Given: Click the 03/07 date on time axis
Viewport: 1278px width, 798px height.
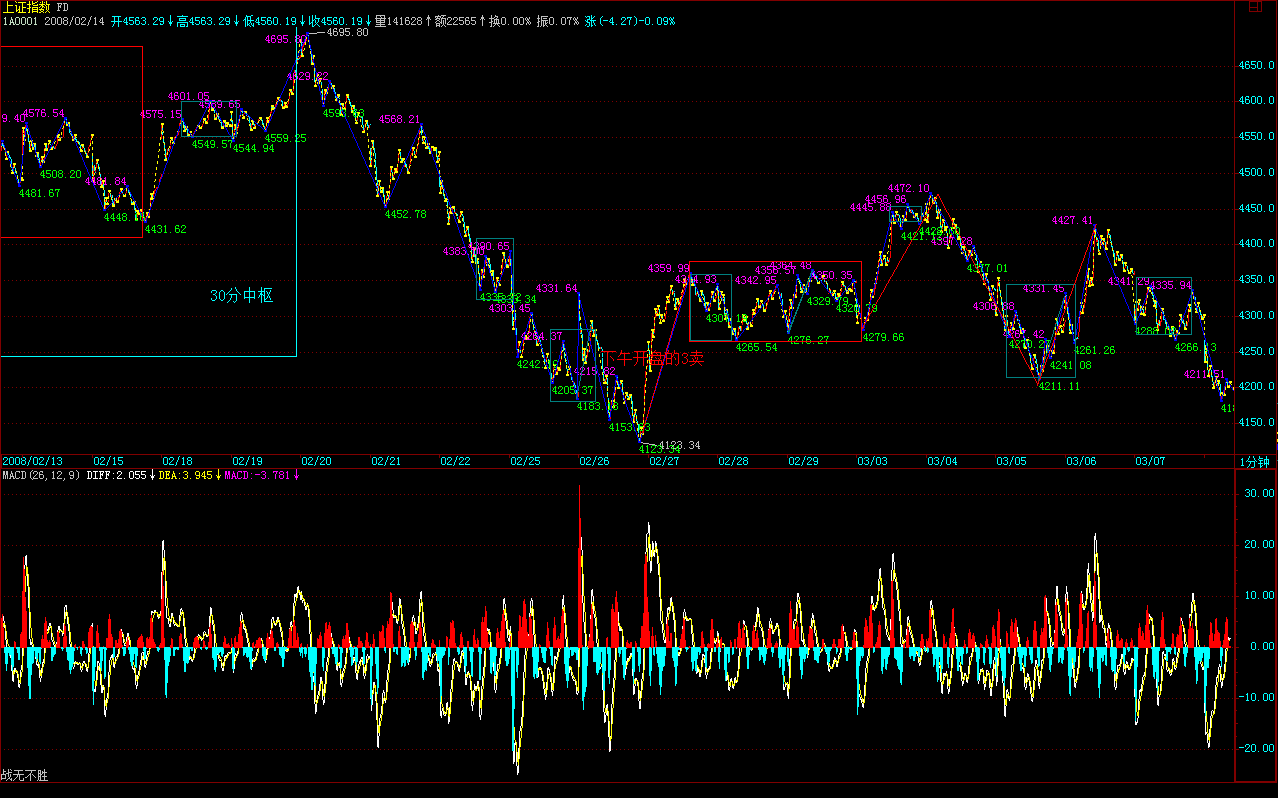Looking at the screenshot, I should [1150, 461].
